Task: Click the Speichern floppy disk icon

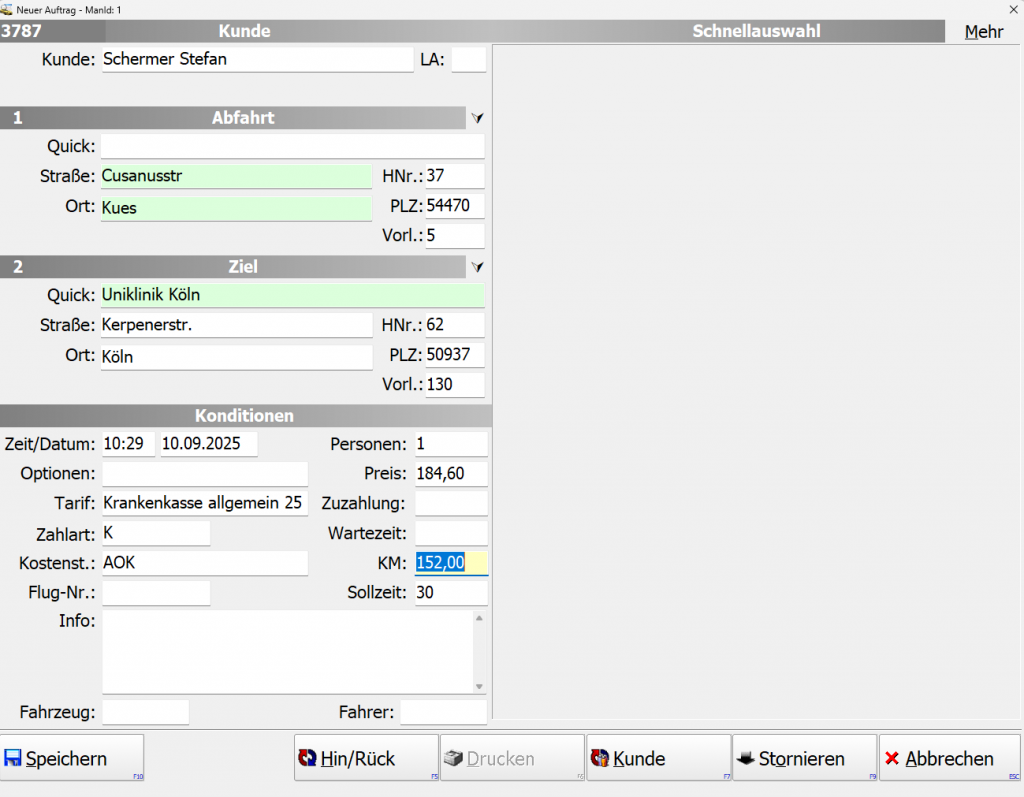Action: pyautogui.click(x=14, y=759)
